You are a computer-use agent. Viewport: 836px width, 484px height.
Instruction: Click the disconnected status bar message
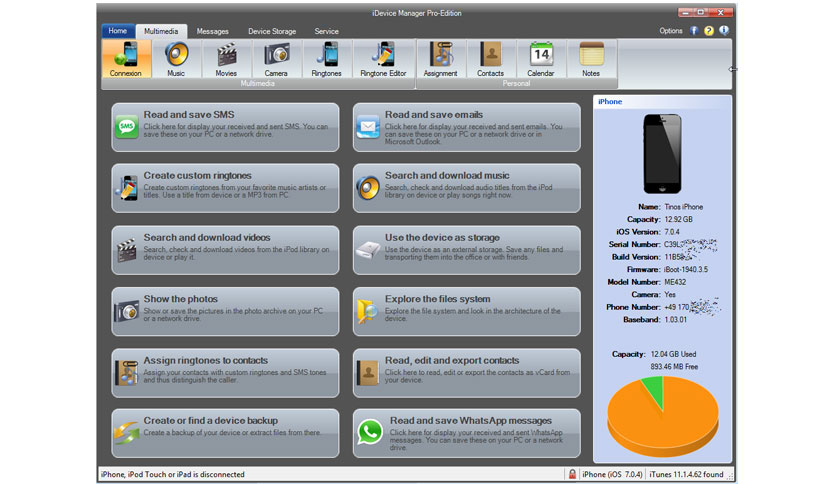click(x=173, y=474)
